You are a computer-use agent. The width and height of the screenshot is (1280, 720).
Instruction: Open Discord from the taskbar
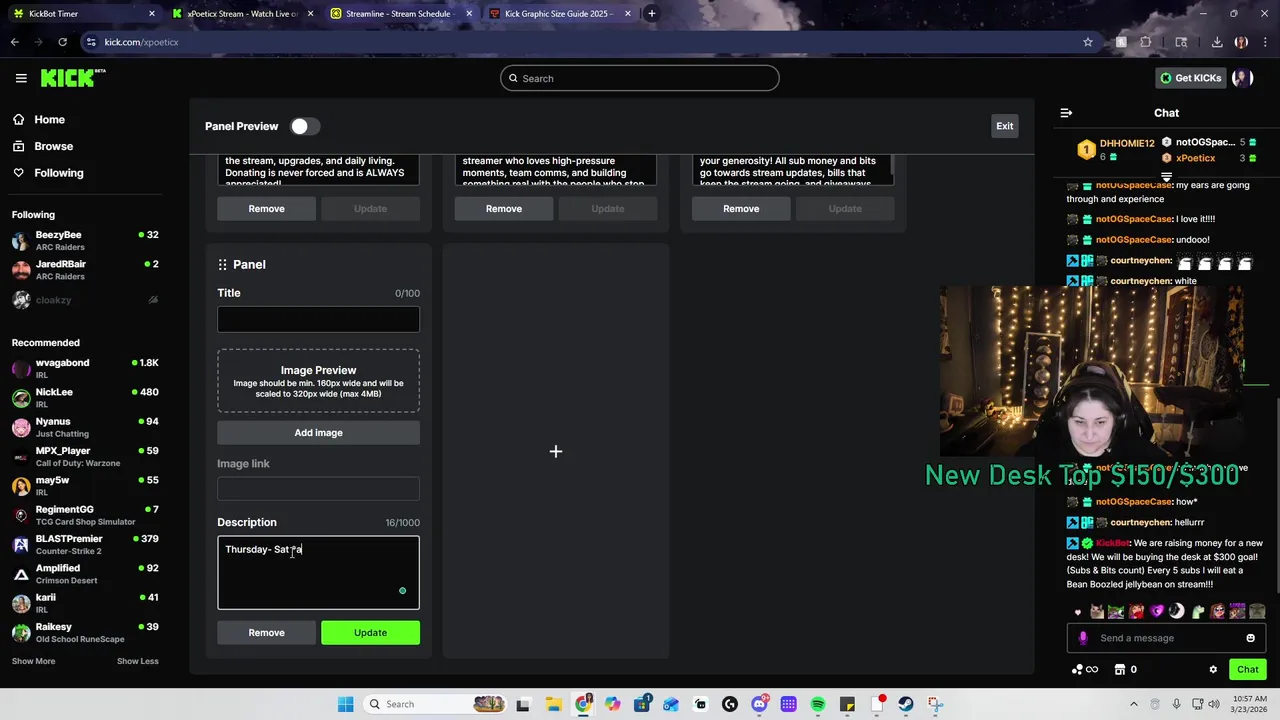coord(759,704)
